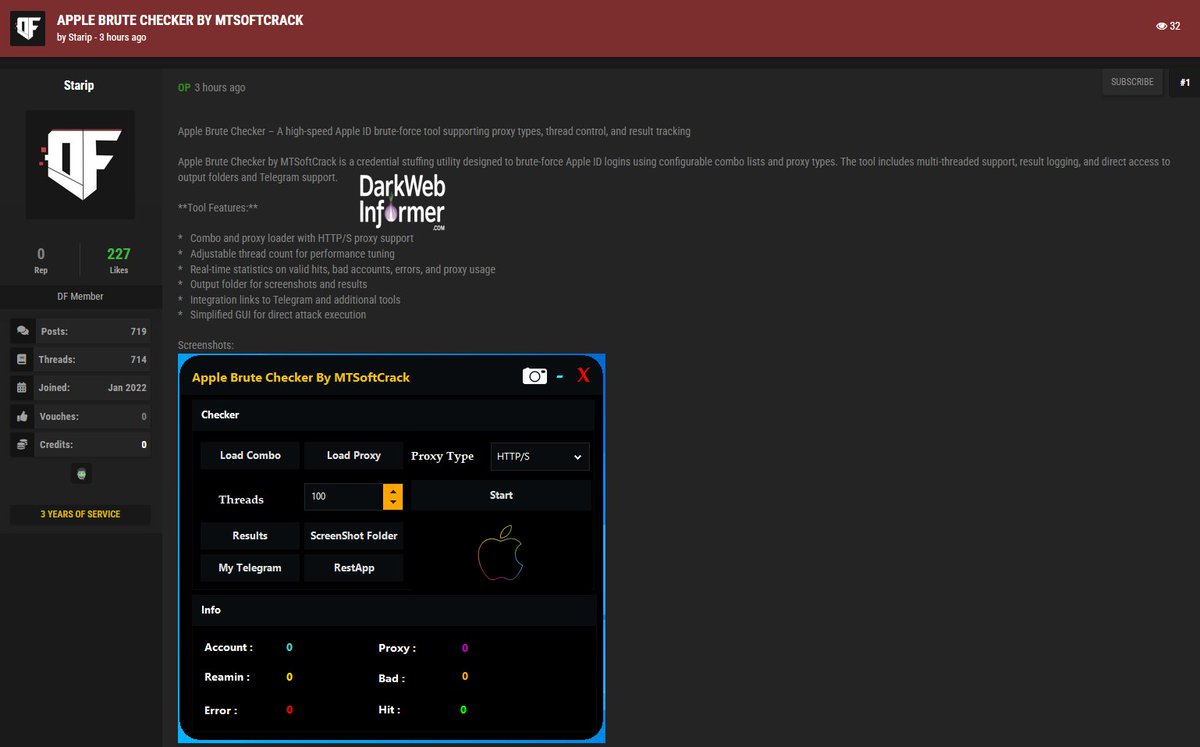1200x747 pixels.
Task: Click the 0 Rep counter
Action: (41, 260)
